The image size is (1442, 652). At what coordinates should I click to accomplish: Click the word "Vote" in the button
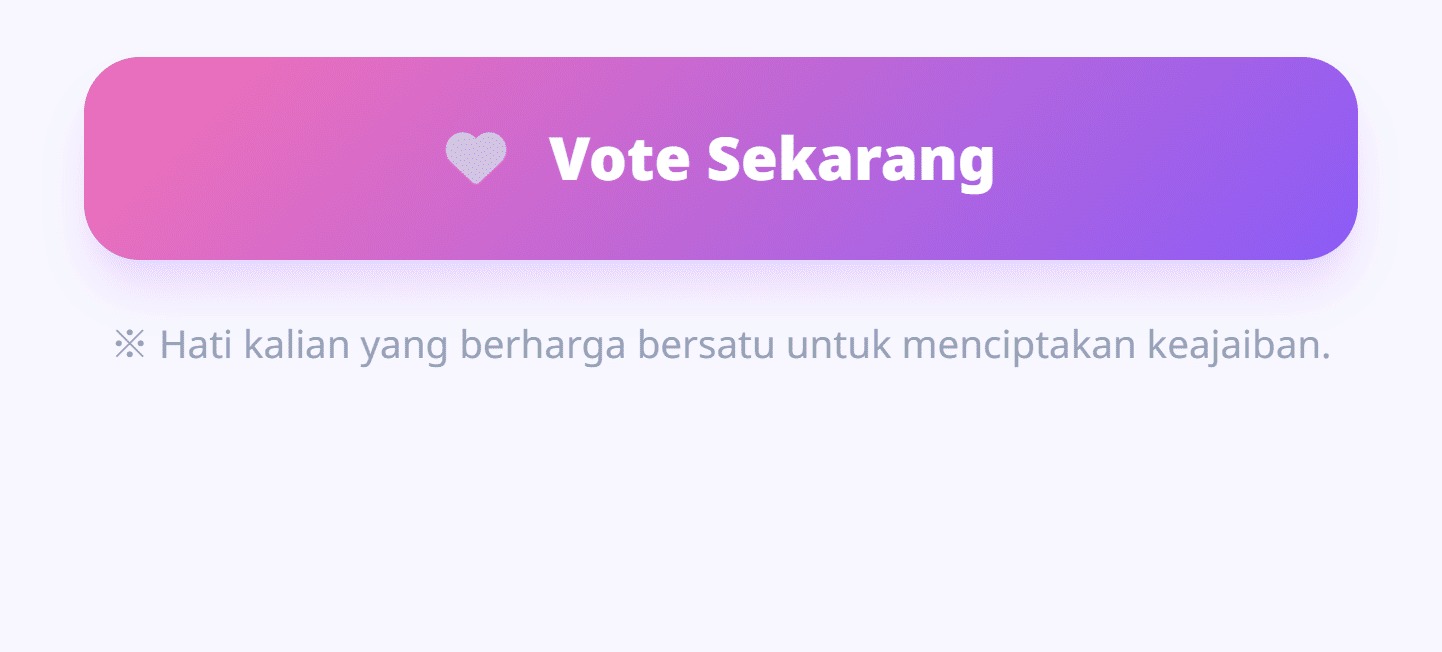pos(619,158)
